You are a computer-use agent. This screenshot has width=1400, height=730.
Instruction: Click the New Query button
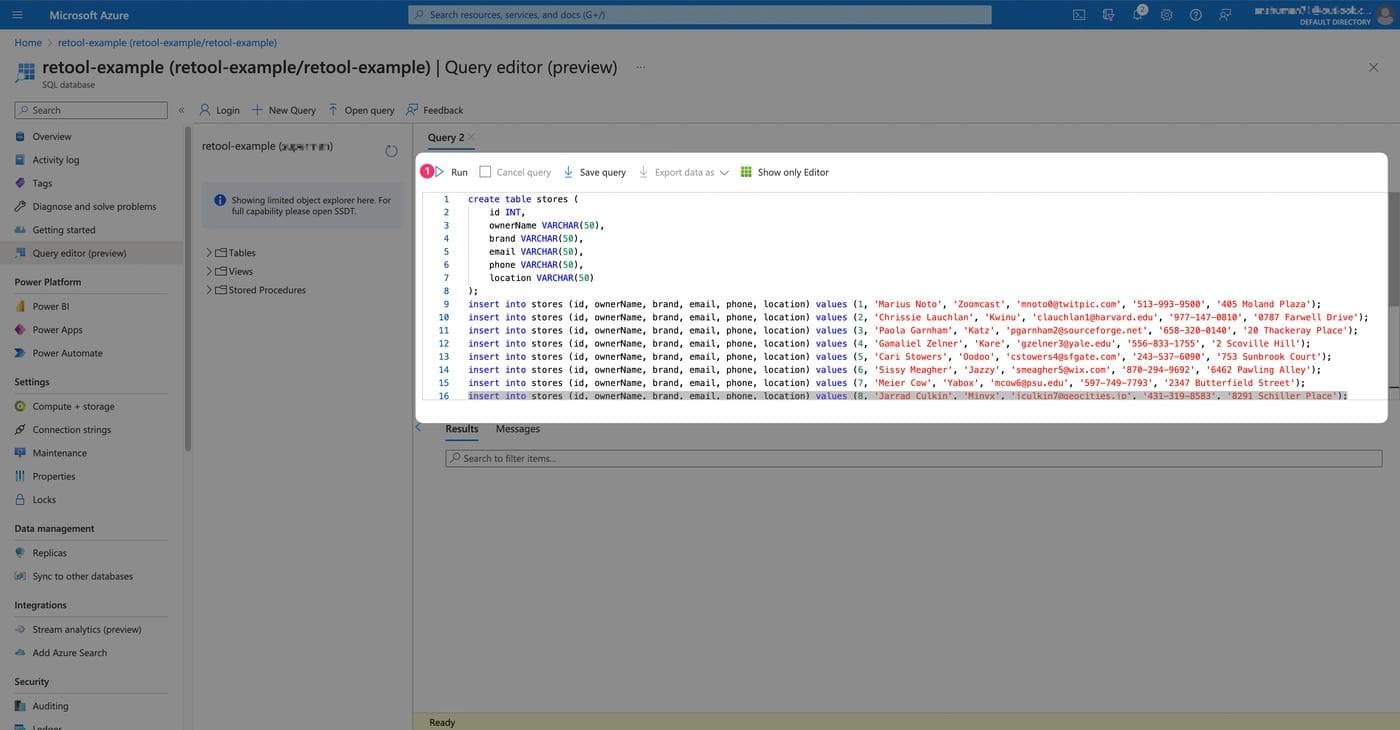pos(283,110)
